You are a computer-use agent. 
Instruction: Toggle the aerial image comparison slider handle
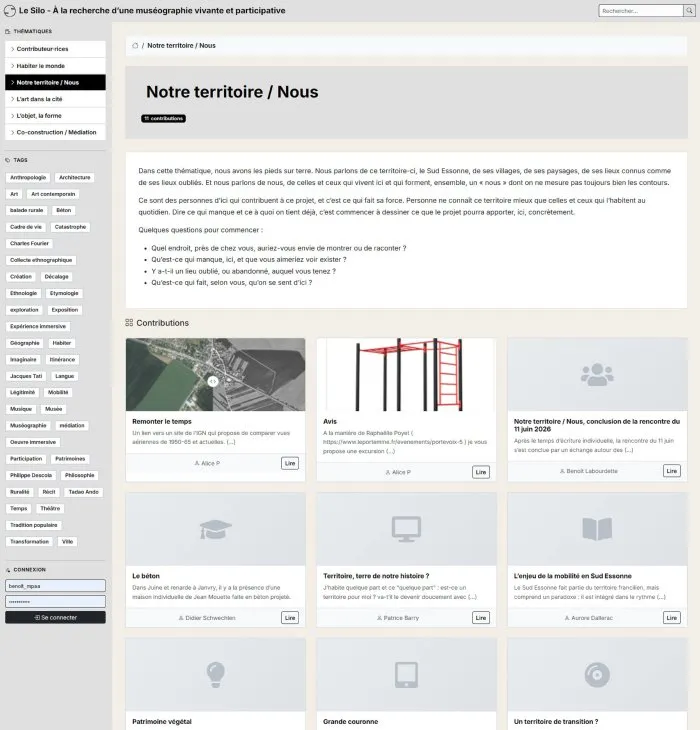click(213, 381)
